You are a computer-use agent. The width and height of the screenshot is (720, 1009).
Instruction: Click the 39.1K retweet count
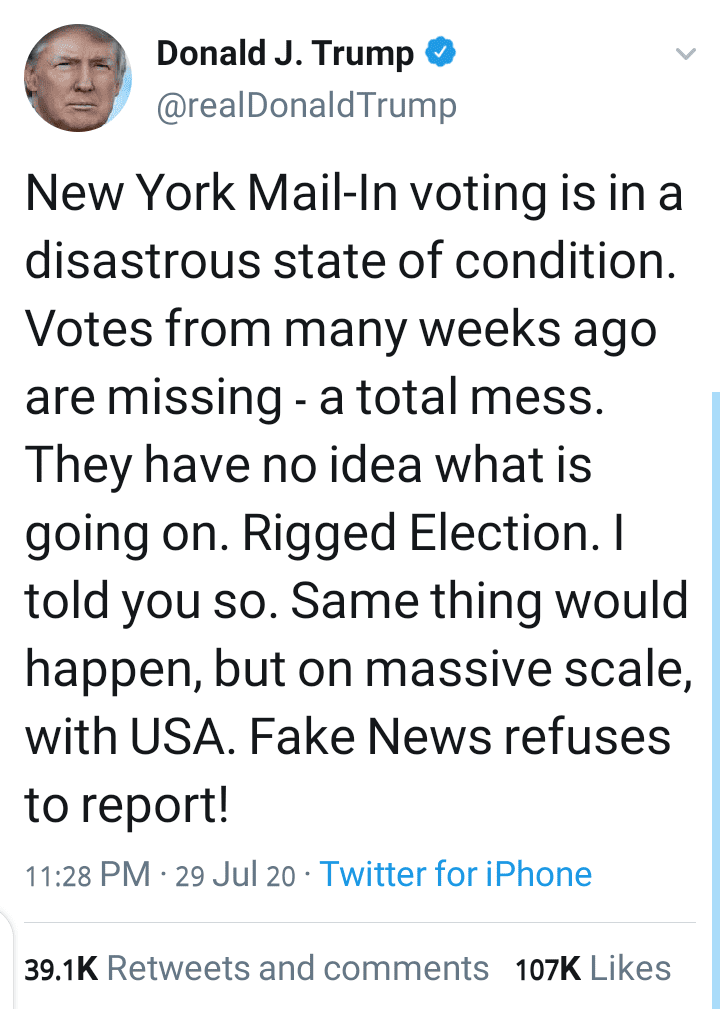pos(61,969)
